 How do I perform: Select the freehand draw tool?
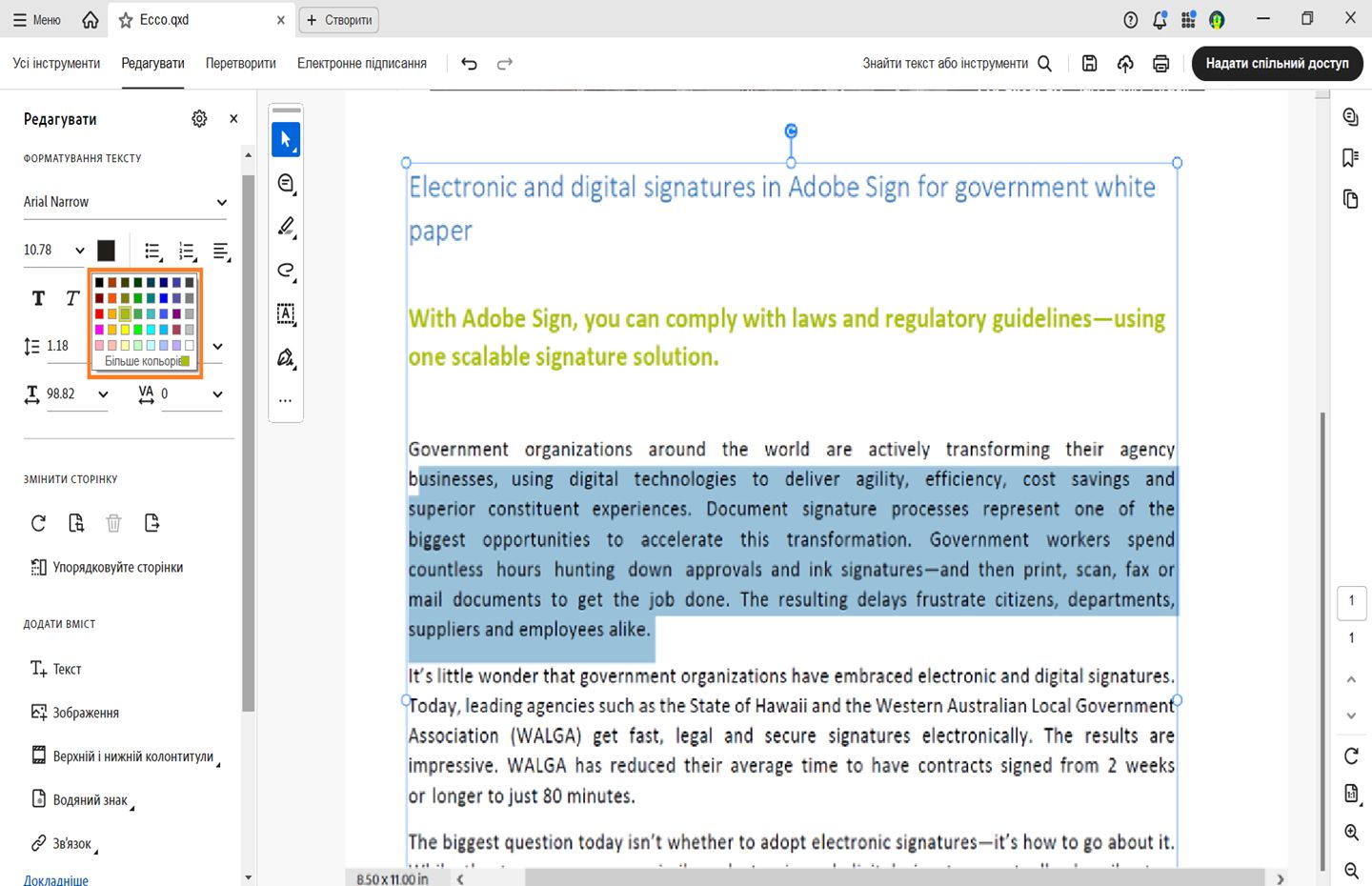coord(286,271)
